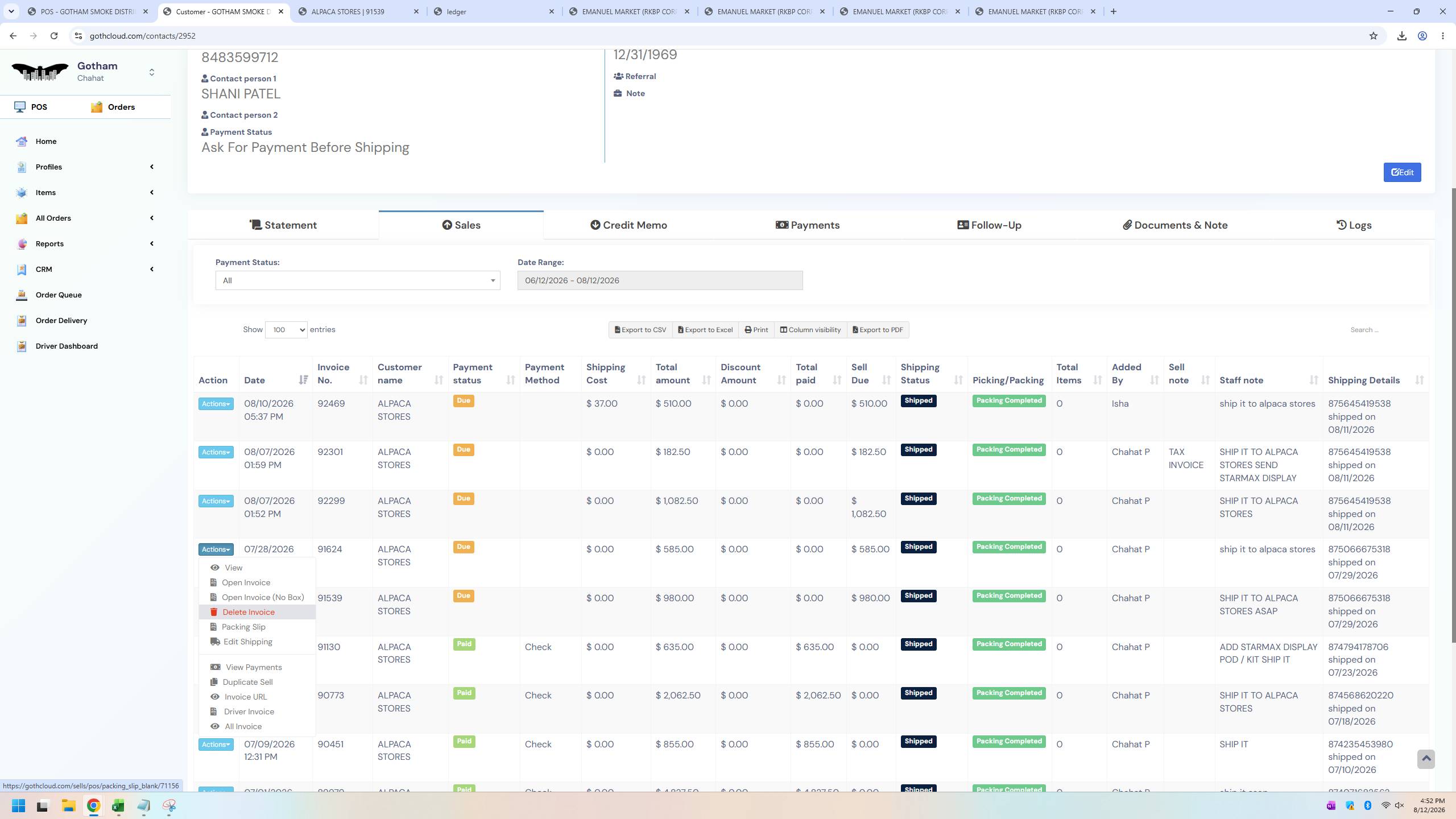Image resolution: width=1456 pixels, height=819 pixels.
Task: Bookmark this page with the star icon
Action: [x=1374, y=36]
